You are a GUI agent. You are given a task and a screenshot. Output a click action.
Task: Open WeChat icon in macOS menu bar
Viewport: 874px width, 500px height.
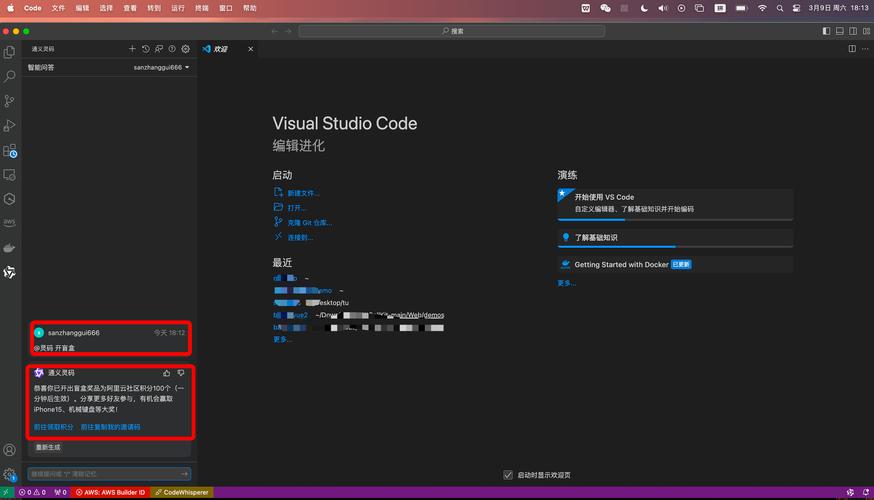(605, 8)
